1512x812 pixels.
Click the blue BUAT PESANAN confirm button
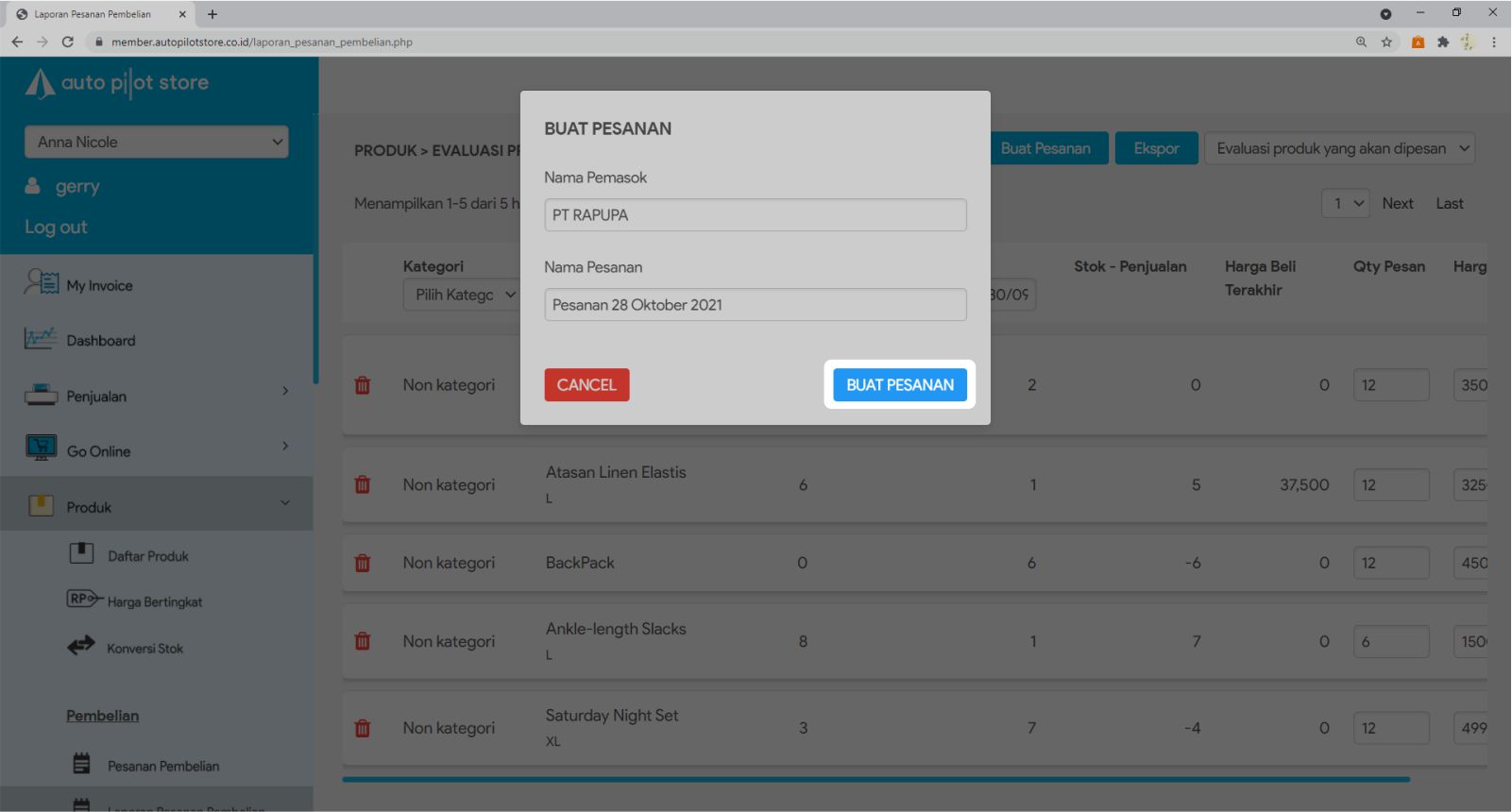(899, 385)
